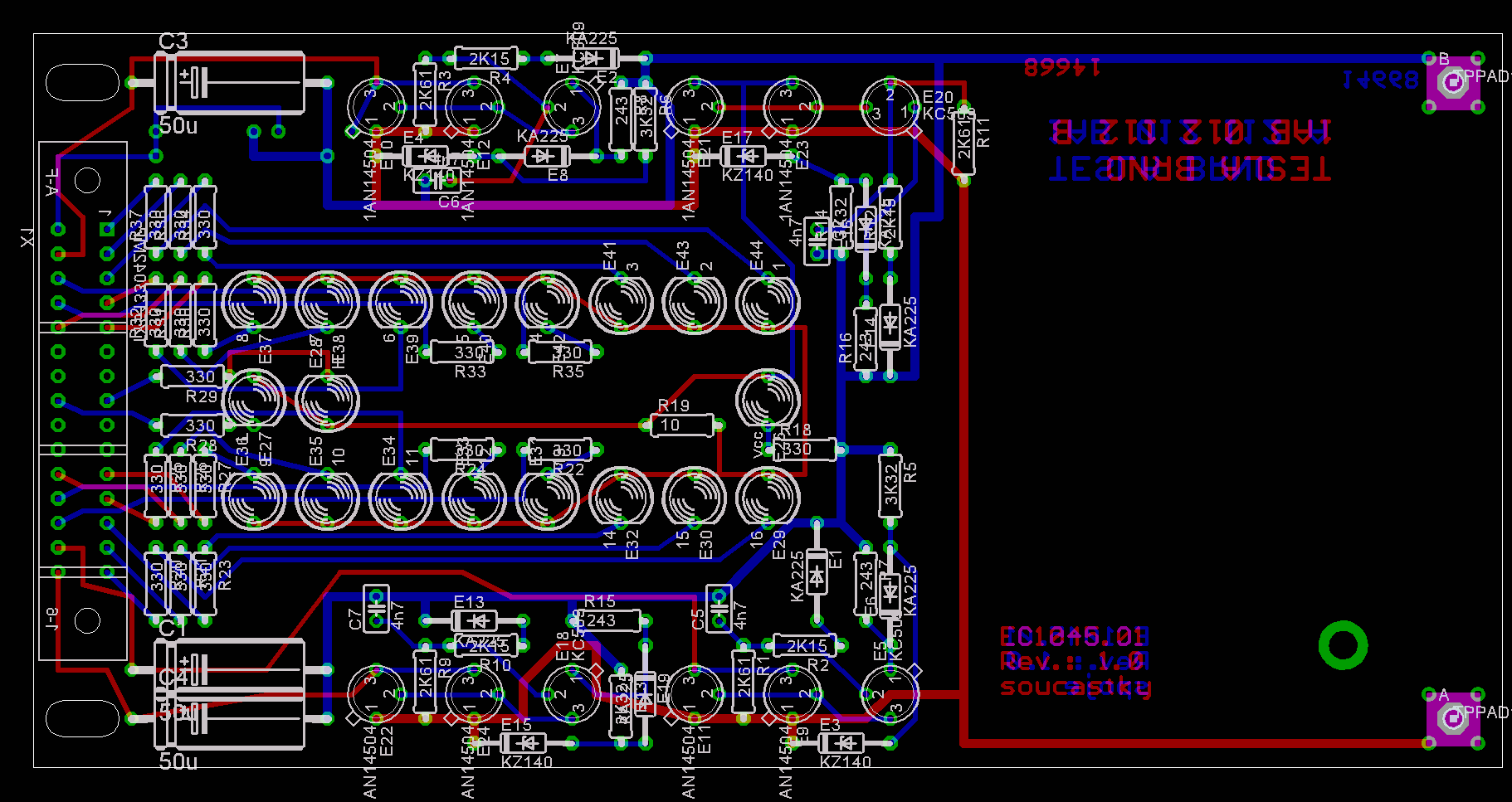Select the E17 KZ140 diode
This screenshot has height=802, width=1512.
(744, 156)
